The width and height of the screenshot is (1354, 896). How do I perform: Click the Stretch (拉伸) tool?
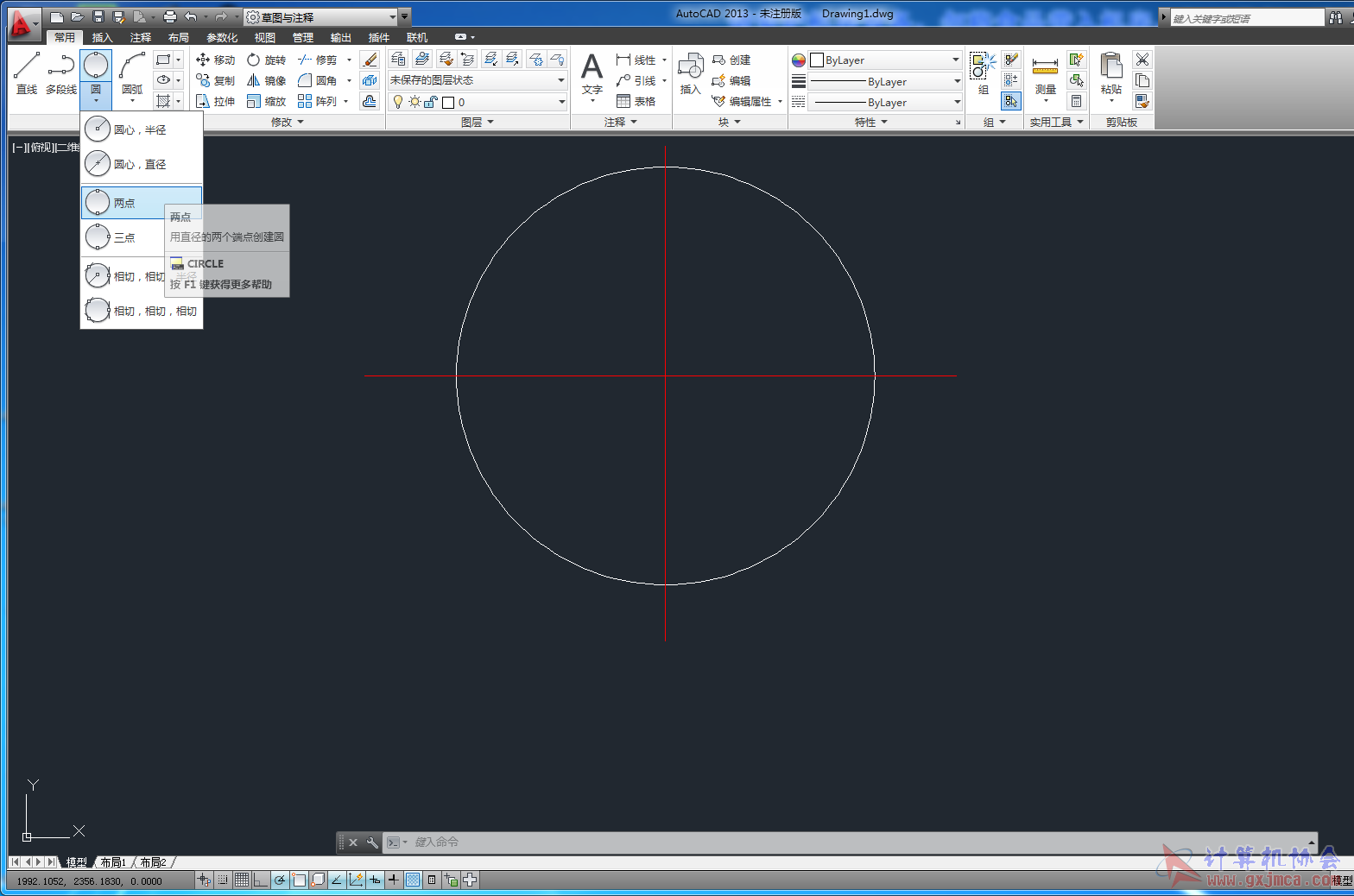point(215,101)
